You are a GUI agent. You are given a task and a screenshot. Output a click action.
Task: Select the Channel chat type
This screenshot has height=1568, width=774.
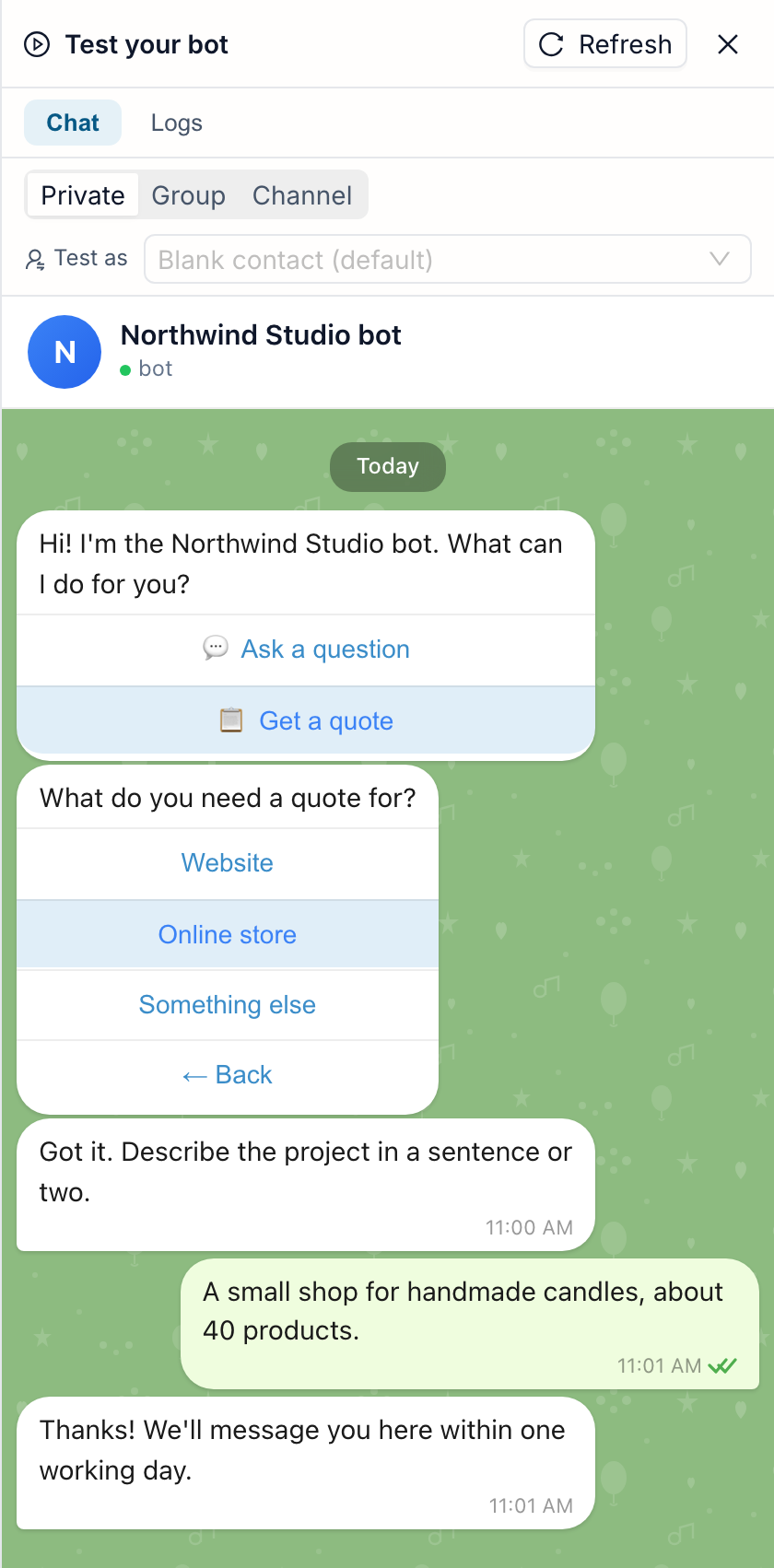pos(302,195)
